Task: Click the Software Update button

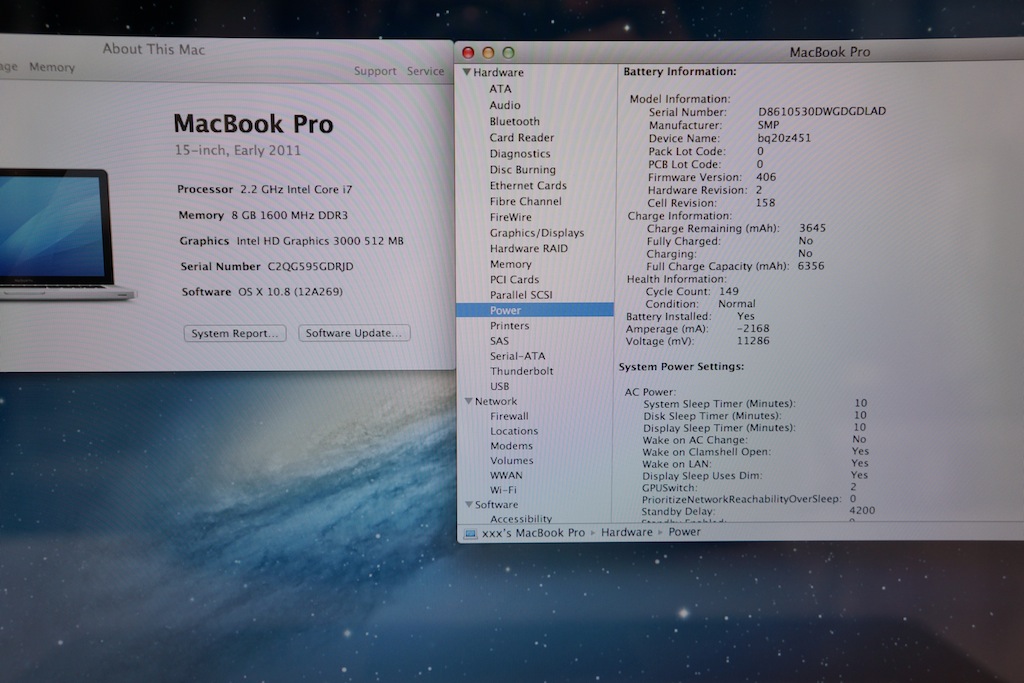Action: pyautogui.click(x=354, y=332)
